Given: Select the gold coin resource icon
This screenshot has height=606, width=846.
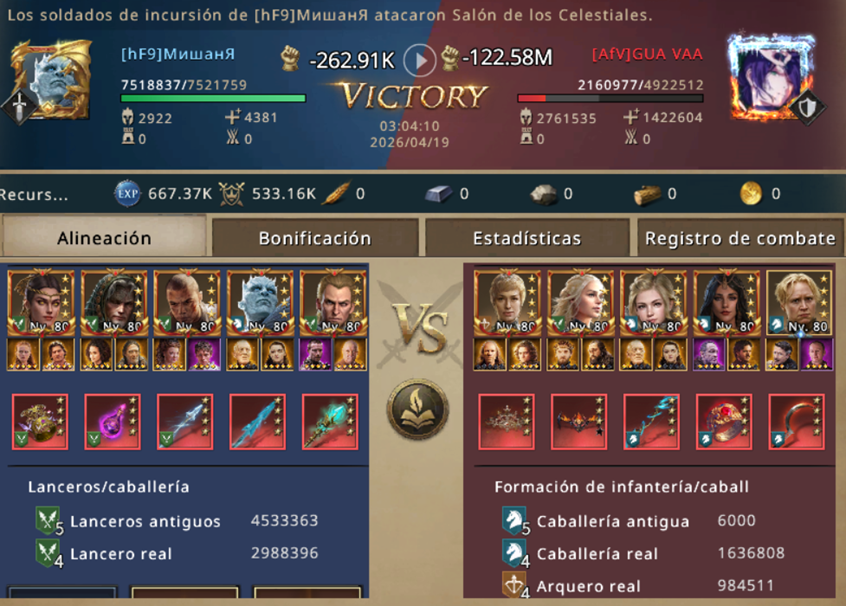Looking at the screenshot, I should pos(751,194).
